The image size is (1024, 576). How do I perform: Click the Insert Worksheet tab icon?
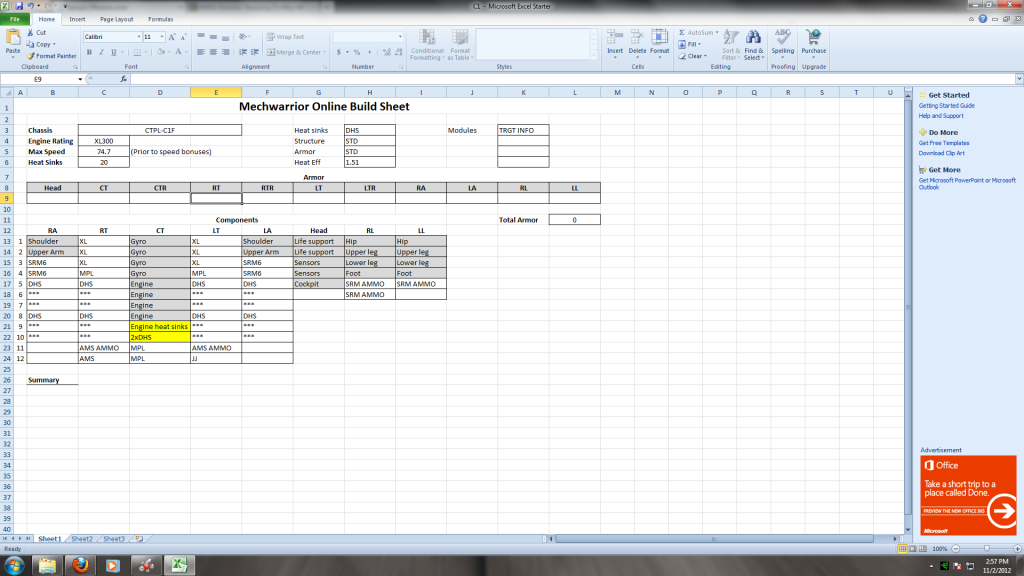[138, 539]
